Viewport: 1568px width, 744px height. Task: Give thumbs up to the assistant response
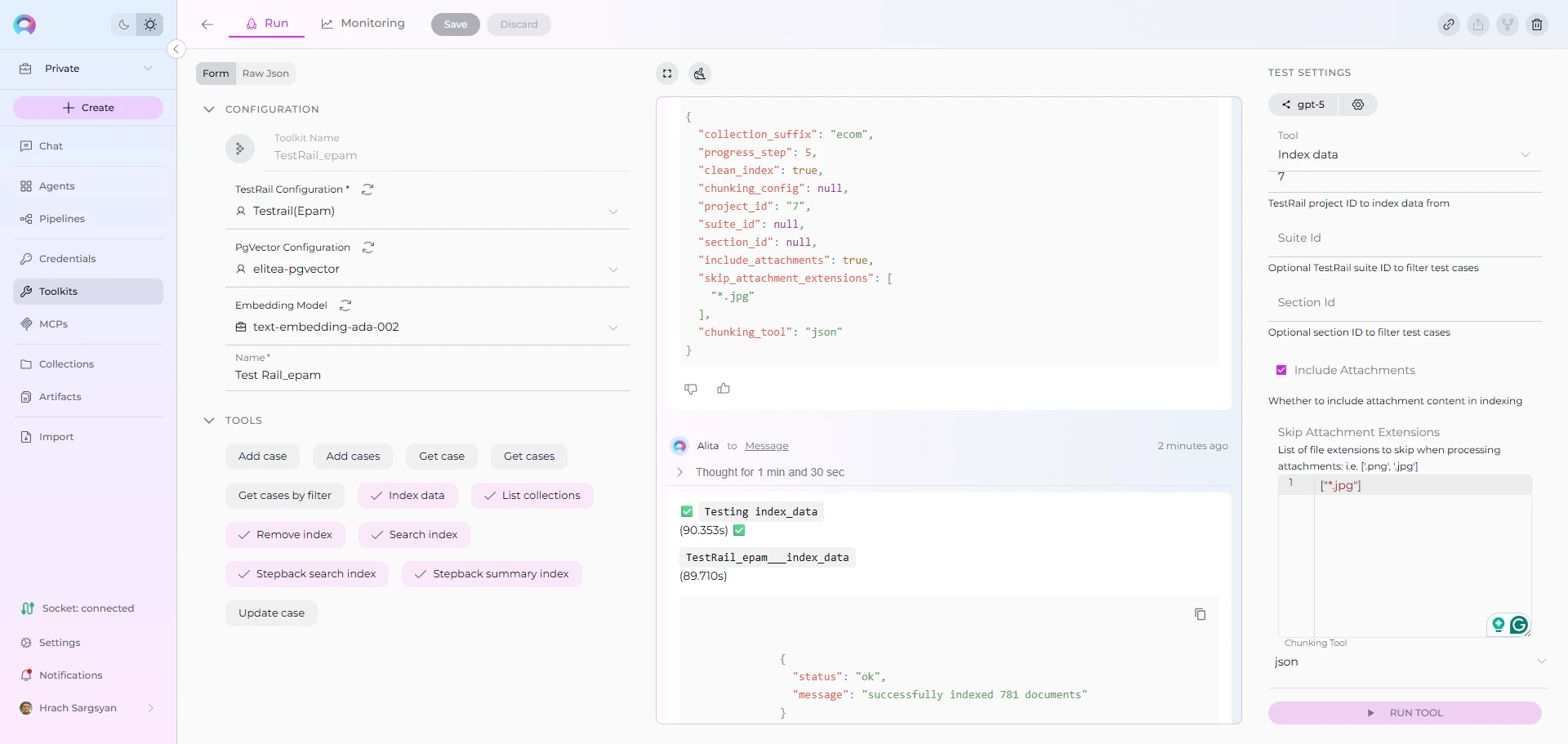pyautogui.click(x=722, y=389)
